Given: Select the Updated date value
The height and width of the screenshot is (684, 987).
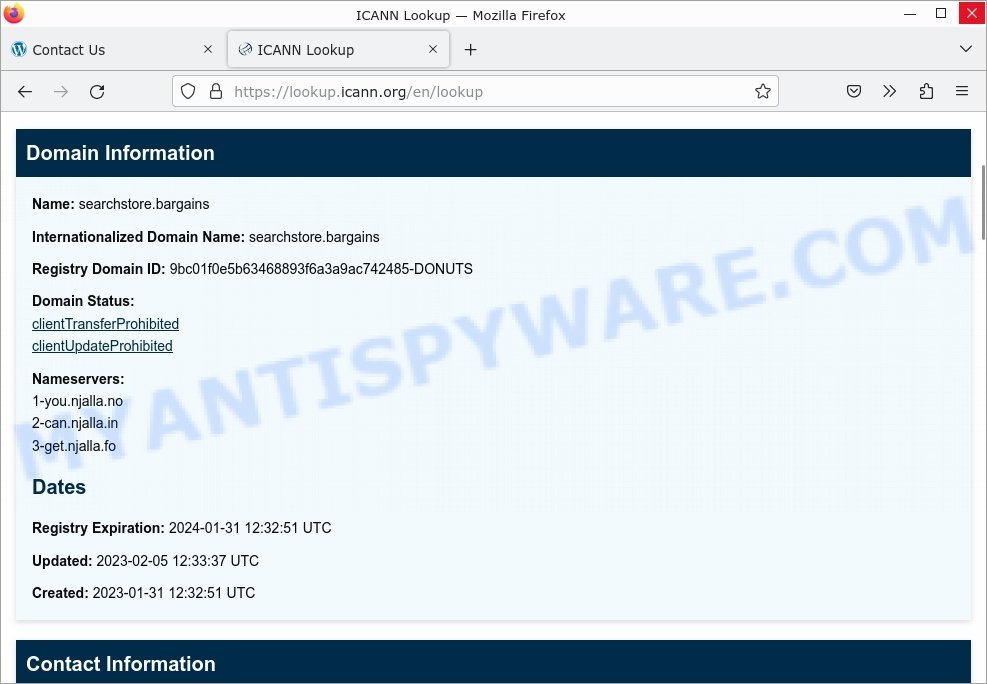Looking at the screenshot, I should (178, 561).
